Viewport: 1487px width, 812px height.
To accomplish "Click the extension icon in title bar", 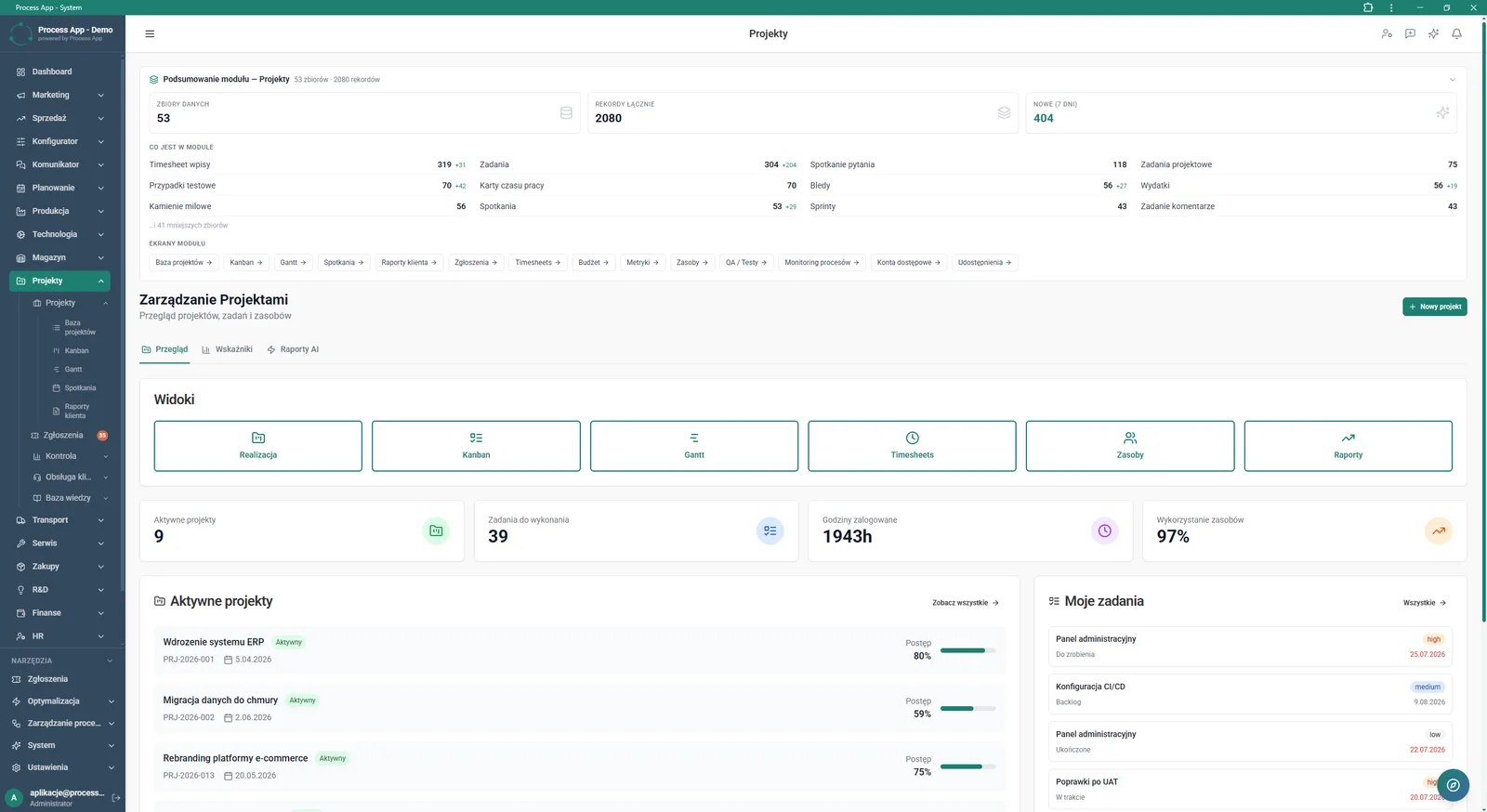I will point(1368,7).
